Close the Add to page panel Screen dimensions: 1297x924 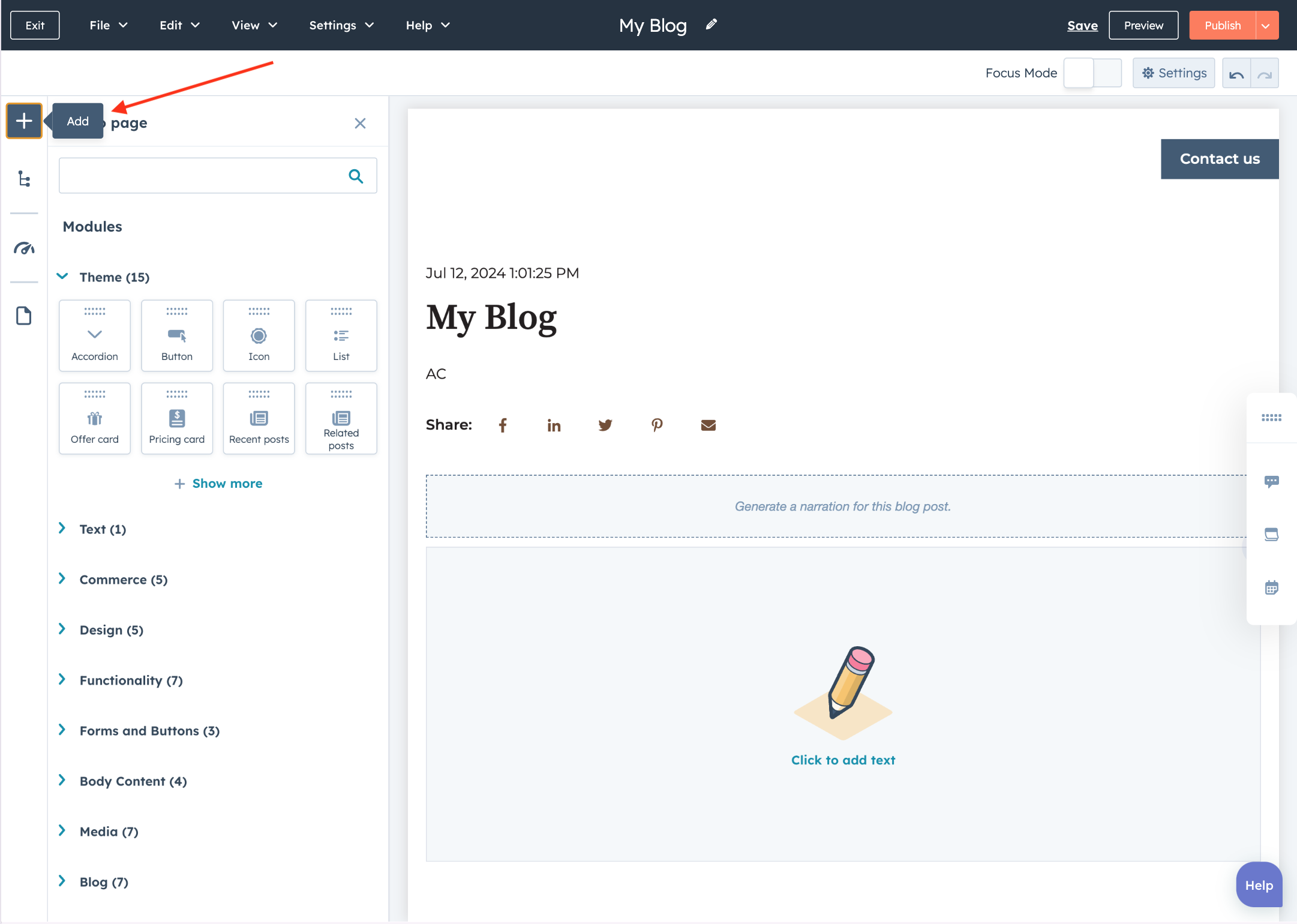coord(360,123)
